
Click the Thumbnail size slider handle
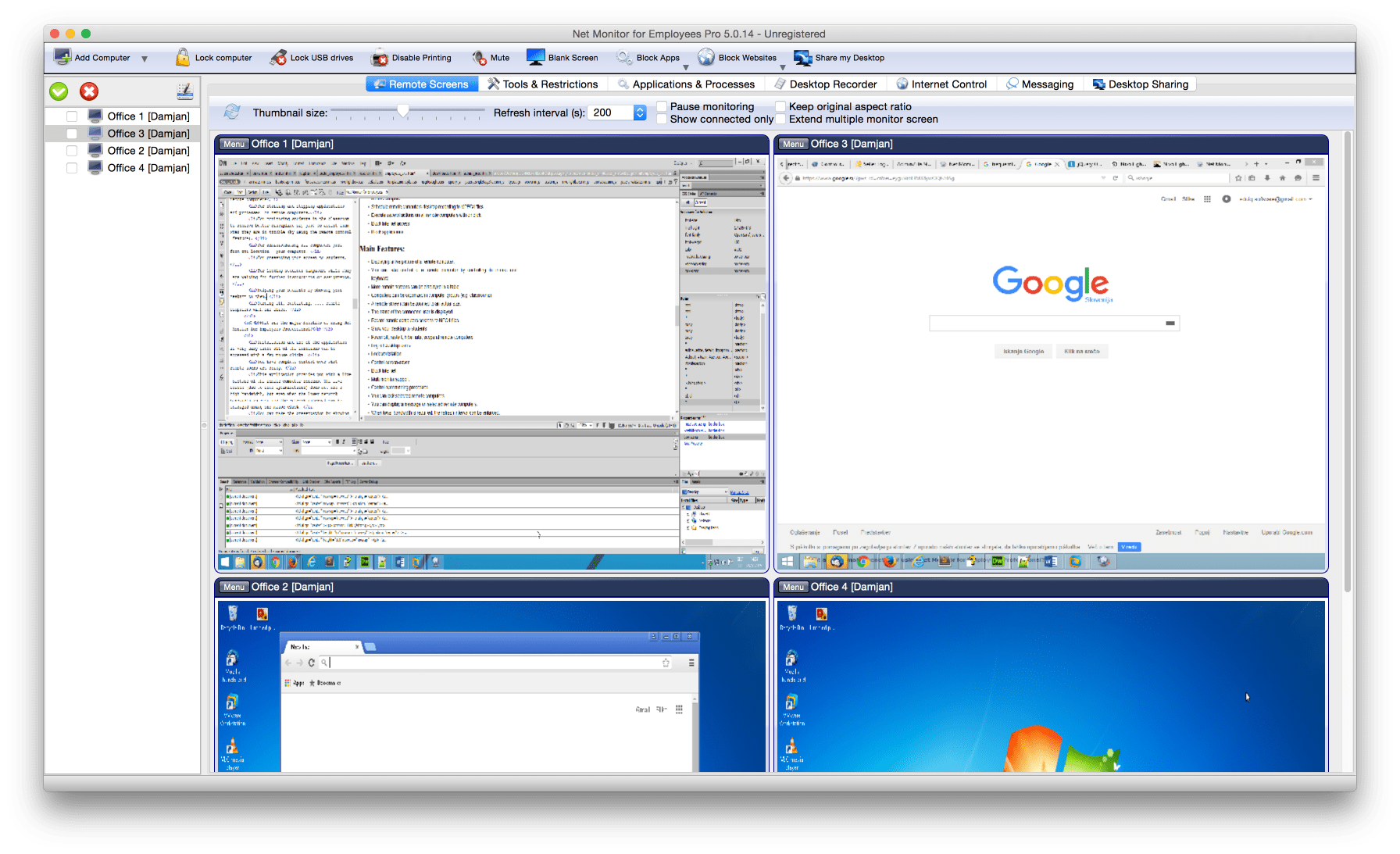[403, 112]
